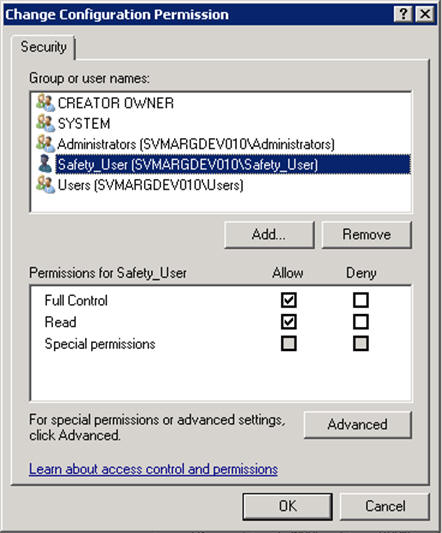Select Users (SVMARGDEV010\Users) entry
This screenshot has height=533, width=442.
pyautogui.click(x=151, y=185)
